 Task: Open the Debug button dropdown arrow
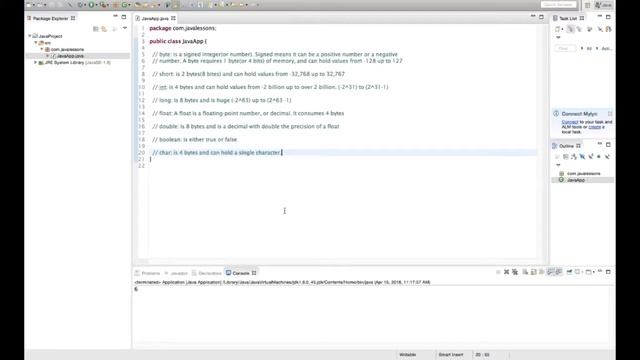point(85,5)
